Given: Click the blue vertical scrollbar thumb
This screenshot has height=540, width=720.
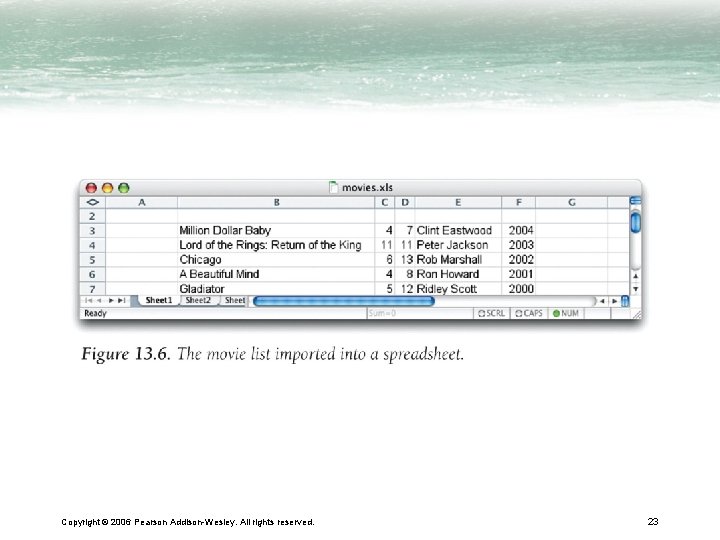Looking at the screenshot, I should pyautogui.click(x=636, y=222).
